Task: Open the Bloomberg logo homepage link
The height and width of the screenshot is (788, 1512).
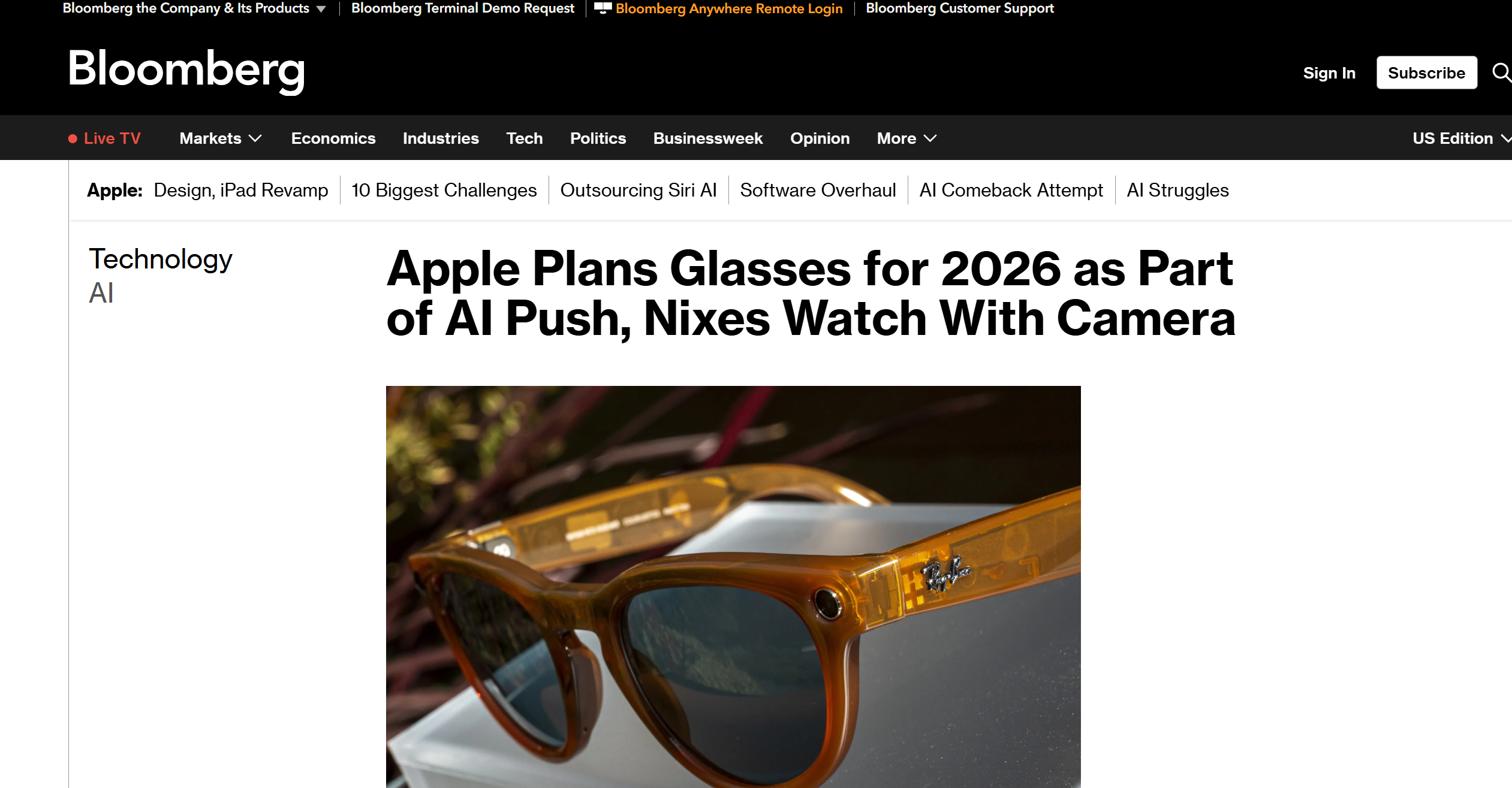Action: coord(186,70)
